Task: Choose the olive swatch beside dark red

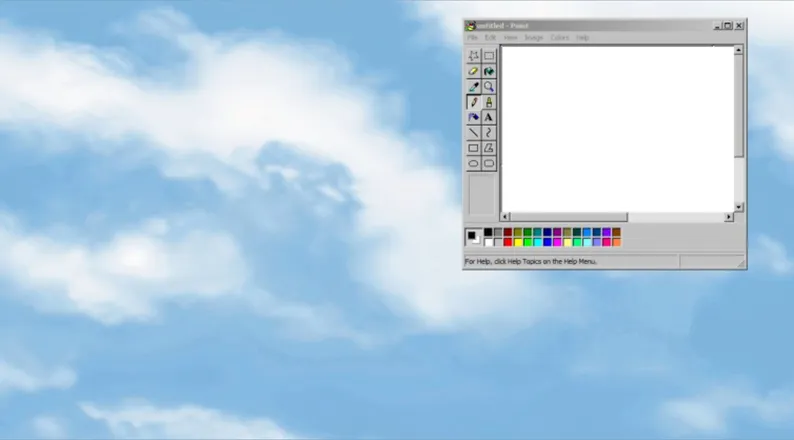Action: 518,232
